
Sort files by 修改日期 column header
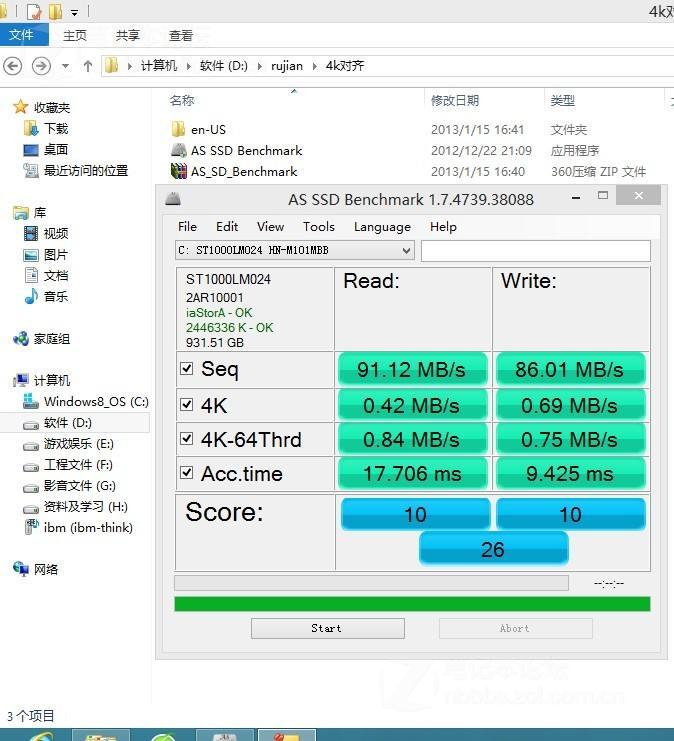point(455,100)
